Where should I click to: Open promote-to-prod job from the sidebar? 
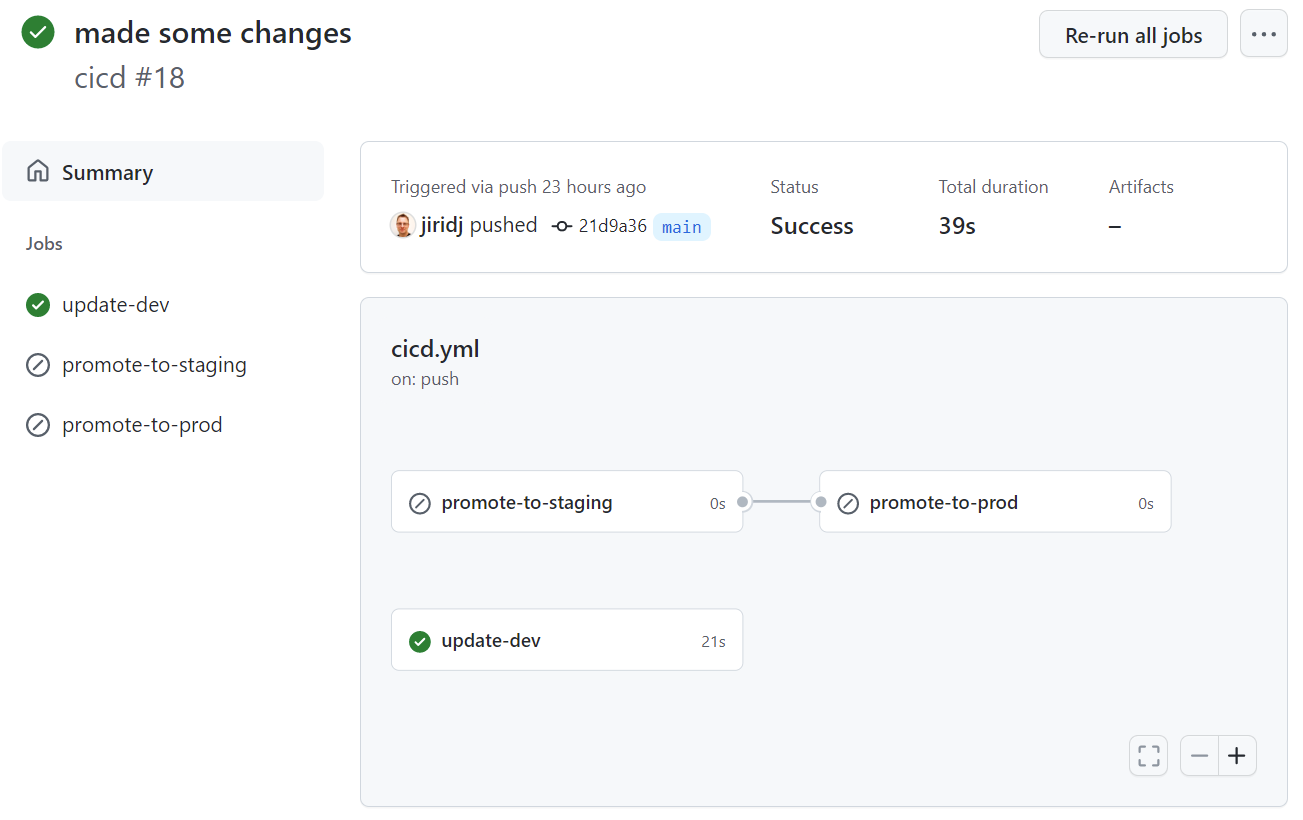(142, 424)
